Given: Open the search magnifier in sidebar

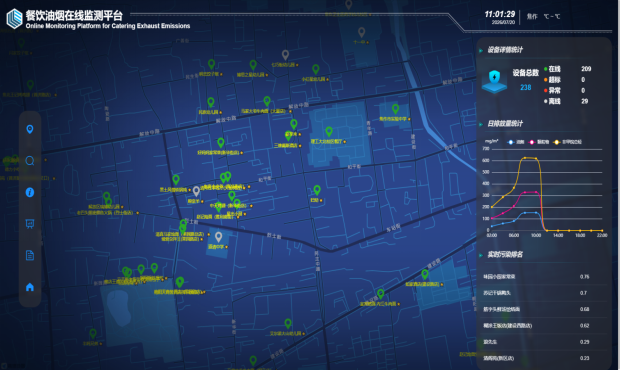Looking at the screenshot, I should pyautogui.click(x=30, y=161).
